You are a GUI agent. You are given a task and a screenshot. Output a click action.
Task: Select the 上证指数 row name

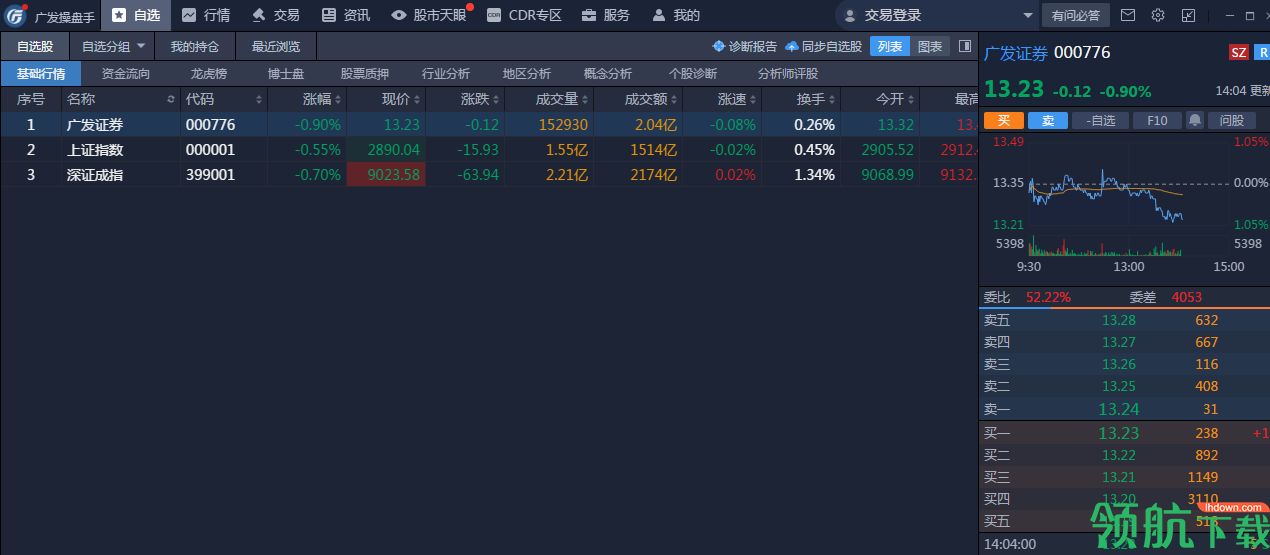point(95,150)
